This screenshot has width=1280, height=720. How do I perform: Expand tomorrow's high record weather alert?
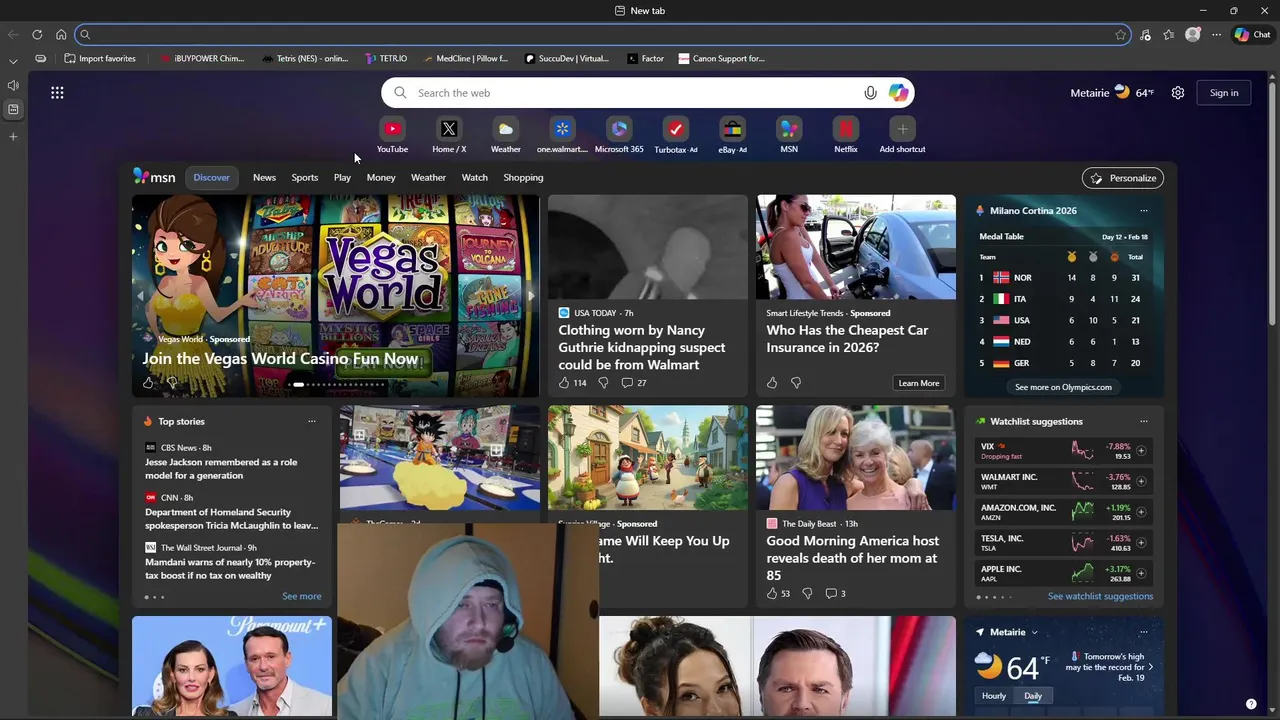click(1150, 667)
